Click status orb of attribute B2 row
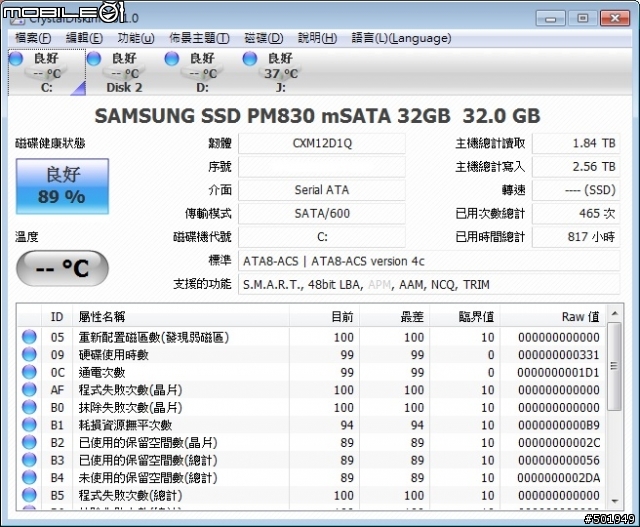 tap(29, 443)
